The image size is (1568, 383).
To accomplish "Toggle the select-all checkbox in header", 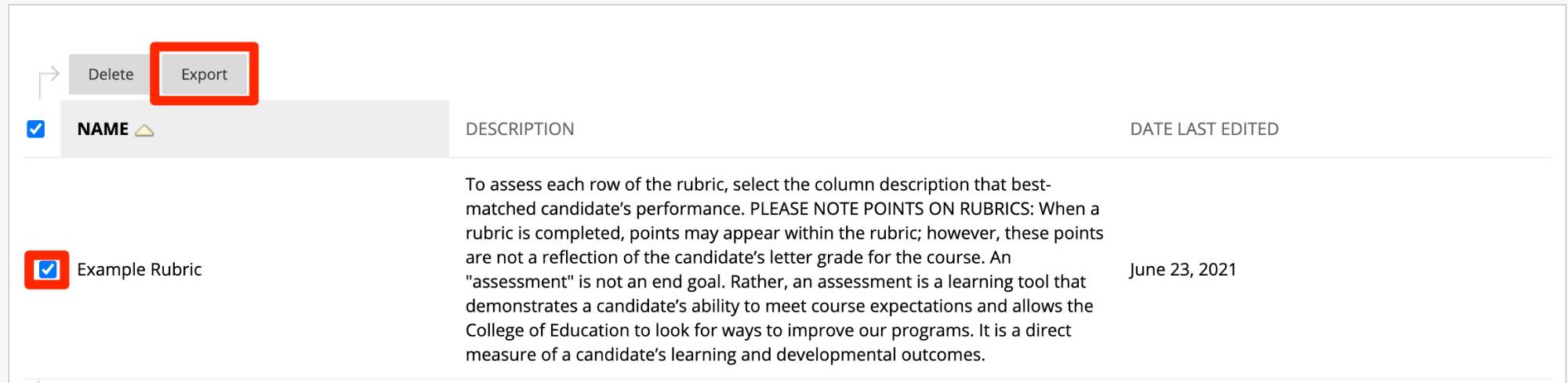I will click(36, 129).
